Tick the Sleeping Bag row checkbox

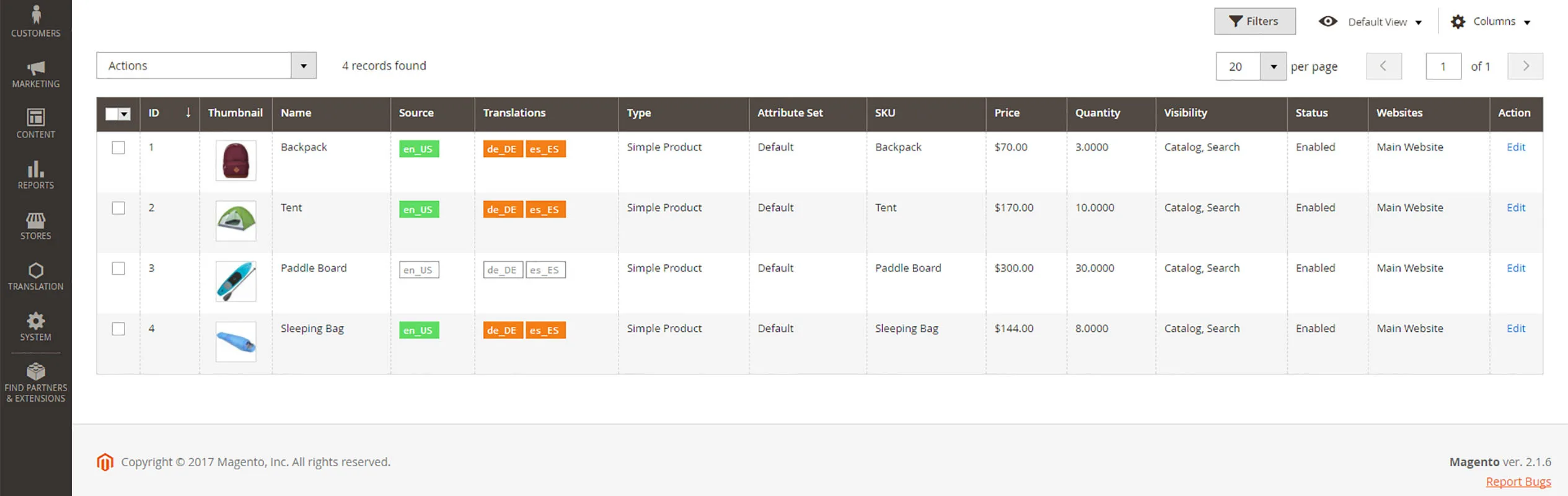click(118, 329)
